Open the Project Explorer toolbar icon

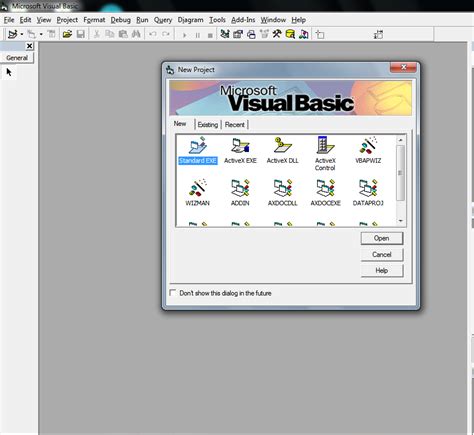(x=225, y=34)
